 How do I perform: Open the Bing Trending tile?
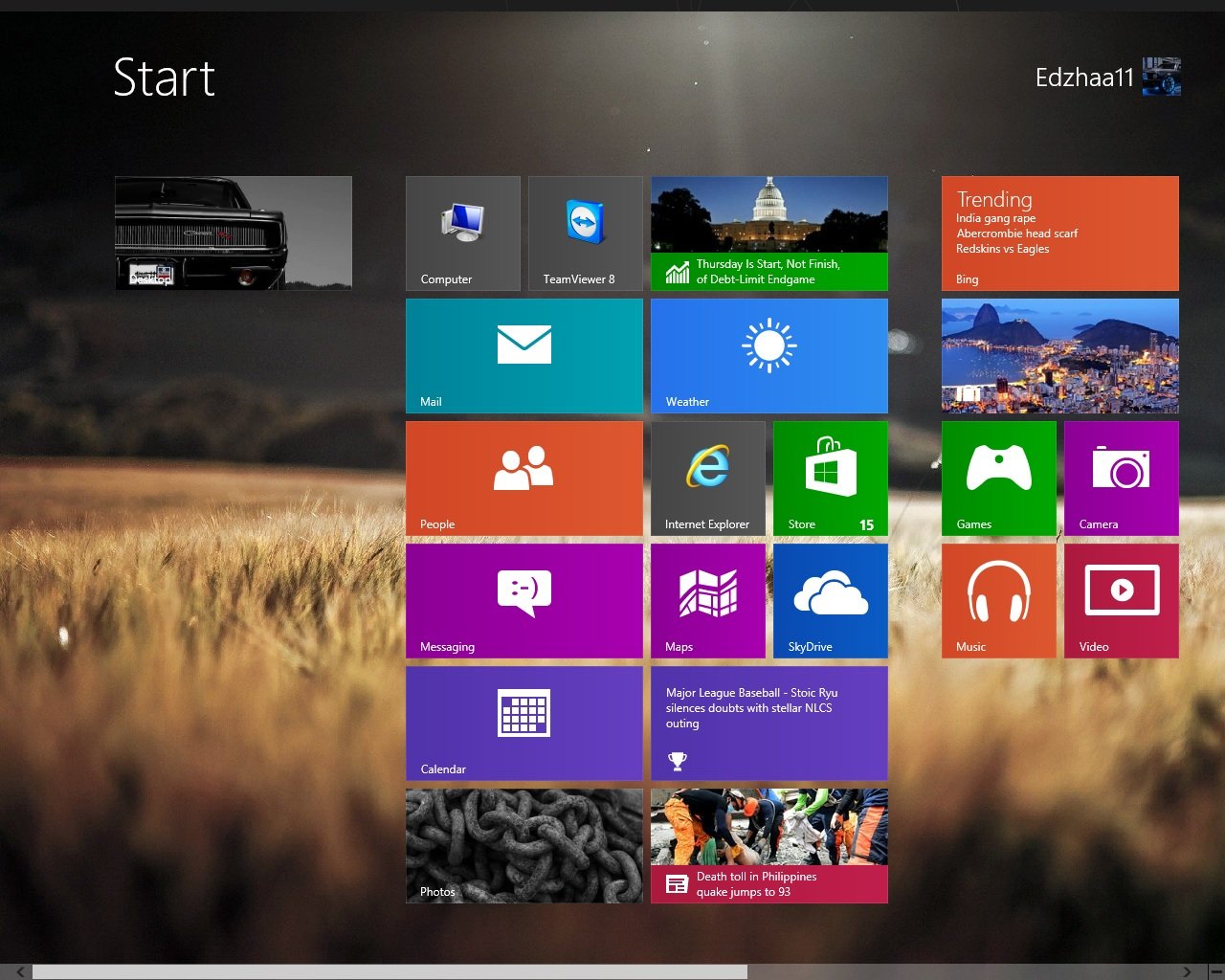1060,234
